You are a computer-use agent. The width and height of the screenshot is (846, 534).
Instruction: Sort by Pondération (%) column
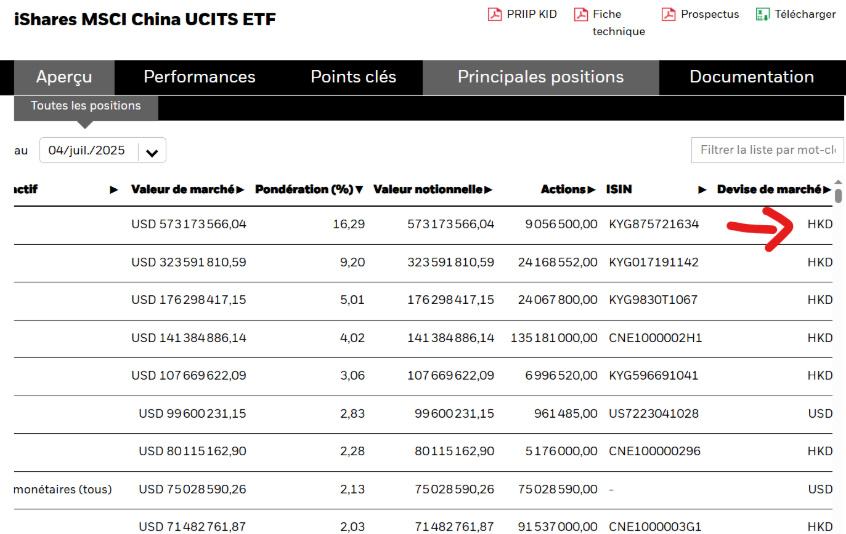tap(309, 189)
